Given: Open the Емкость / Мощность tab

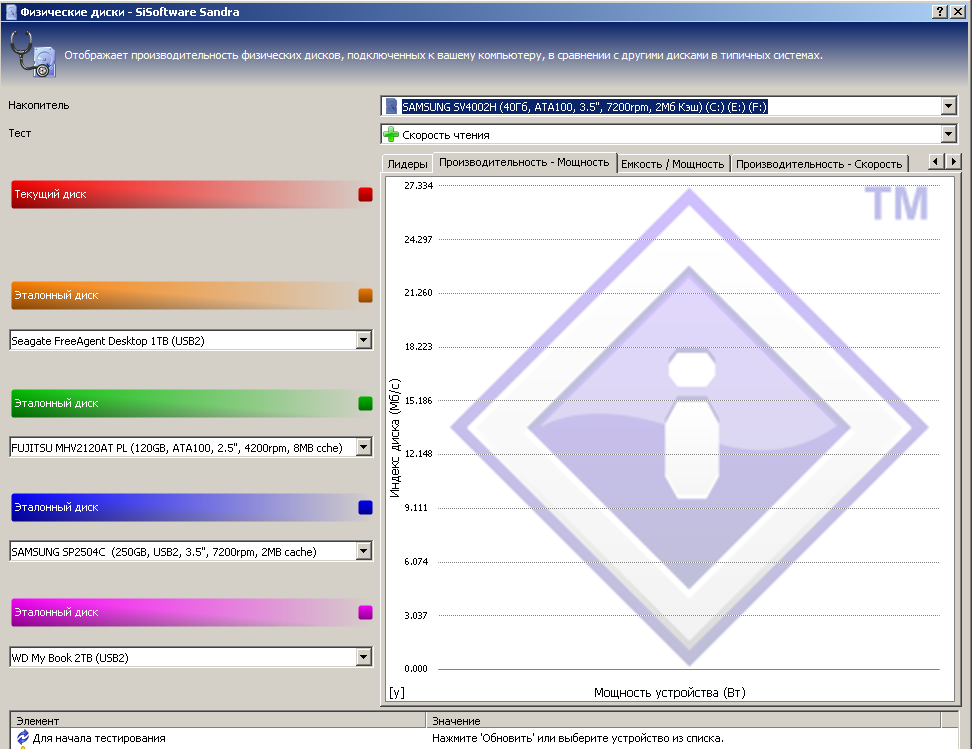Looking at the screenshot, I should point(673,164).
